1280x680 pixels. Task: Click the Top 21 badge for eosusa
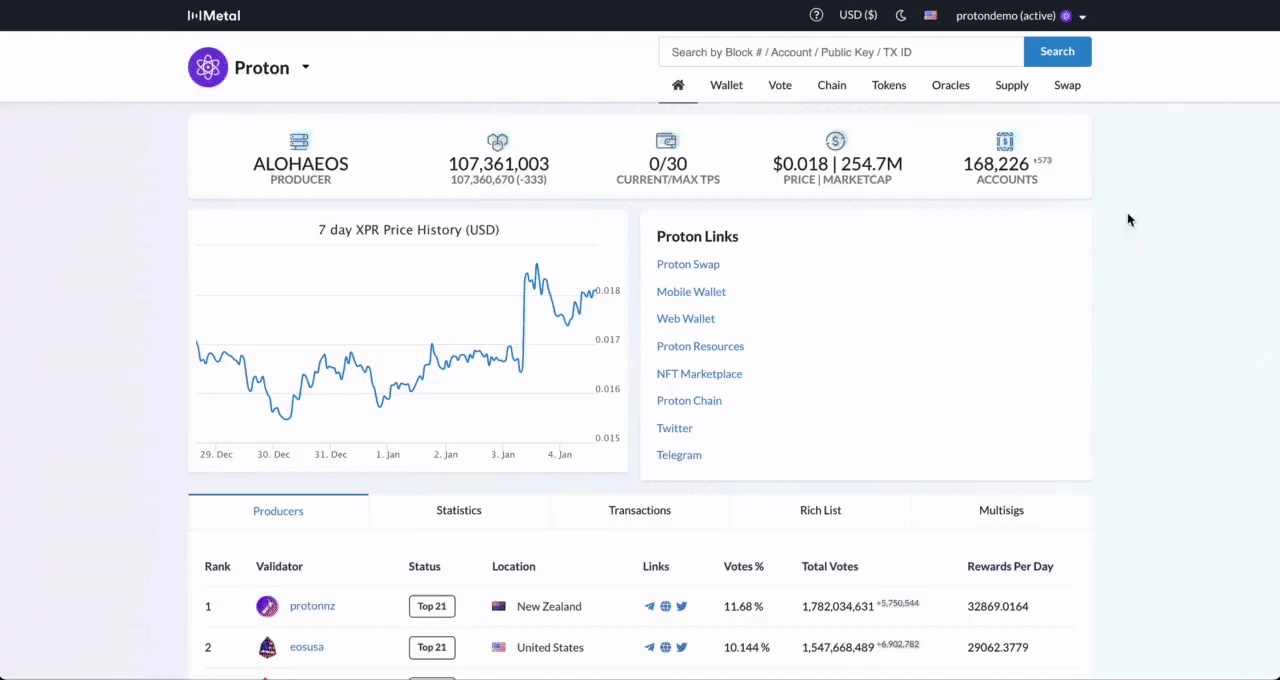pos(432,647)
